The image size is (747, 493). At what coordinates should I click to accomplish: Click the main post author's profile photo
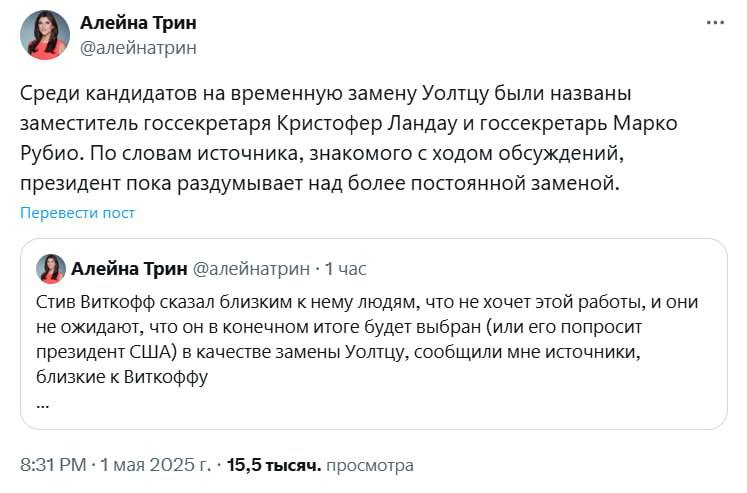pyautogui.click(x=44, y=35)
